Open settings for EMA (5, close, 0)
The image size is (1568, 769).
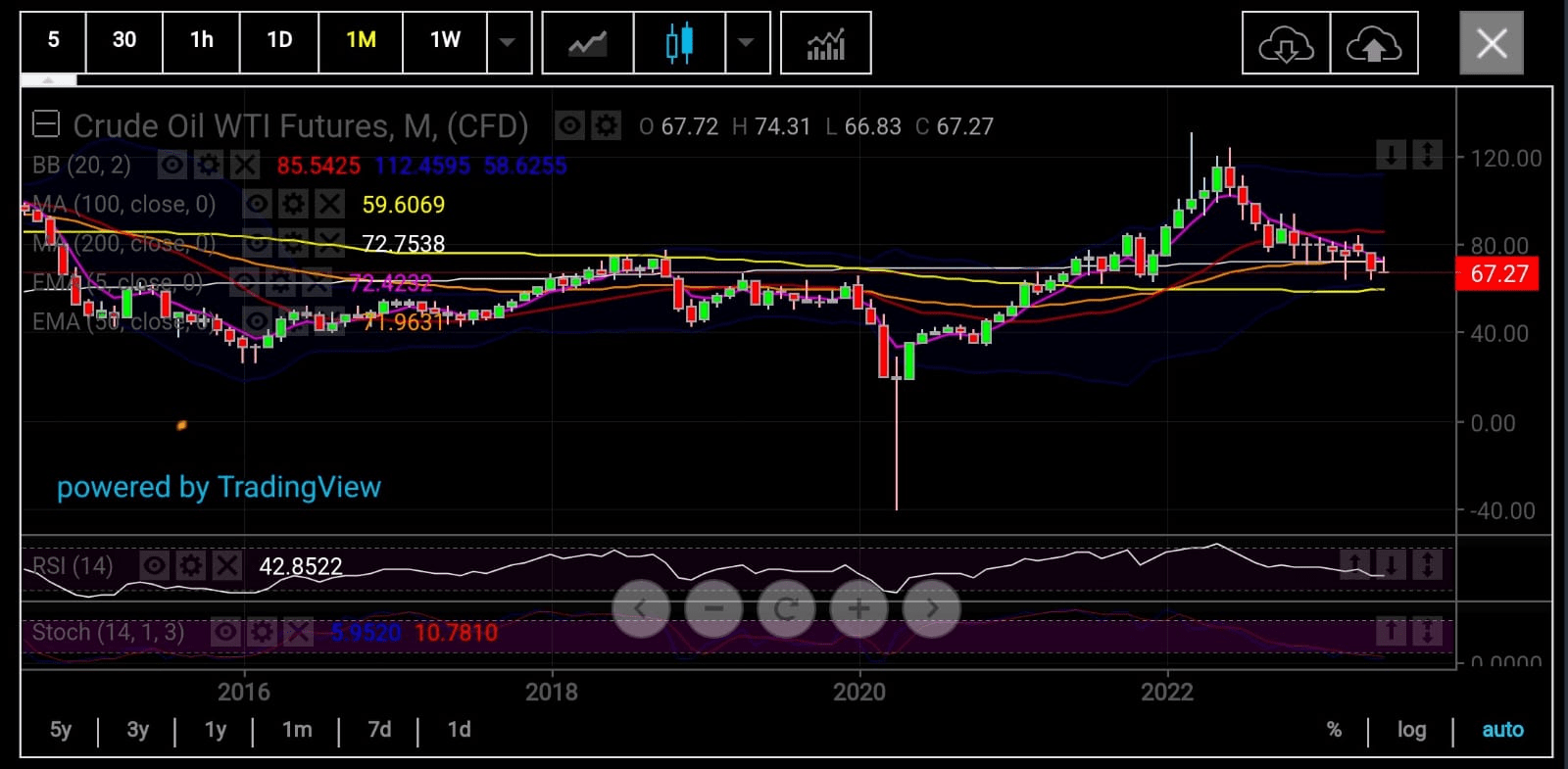click(280, 283)
